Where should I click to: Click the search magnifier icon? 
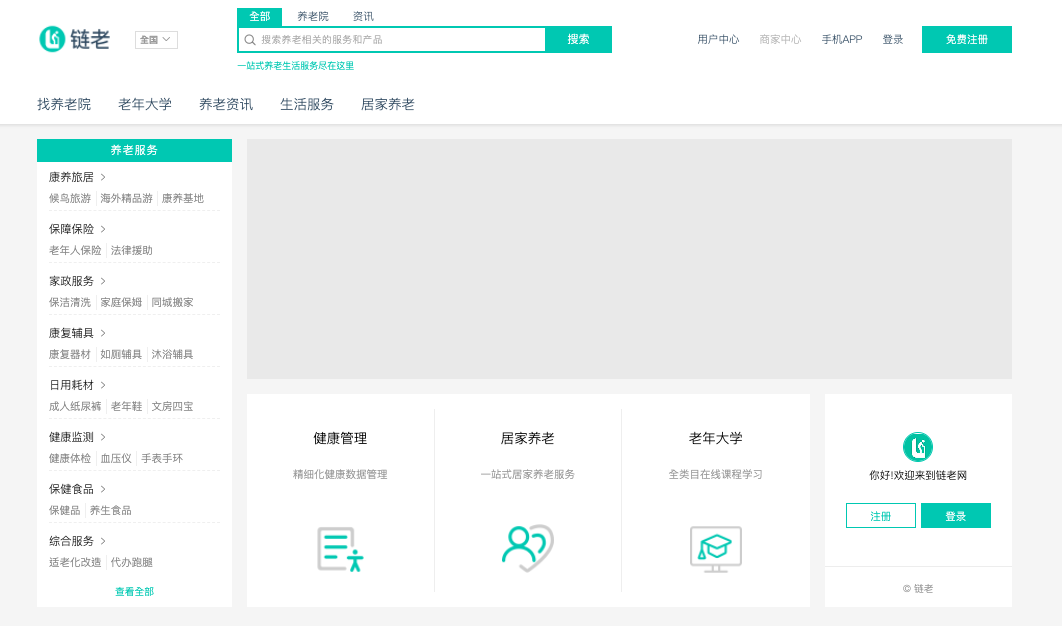[x=249, y=39]
